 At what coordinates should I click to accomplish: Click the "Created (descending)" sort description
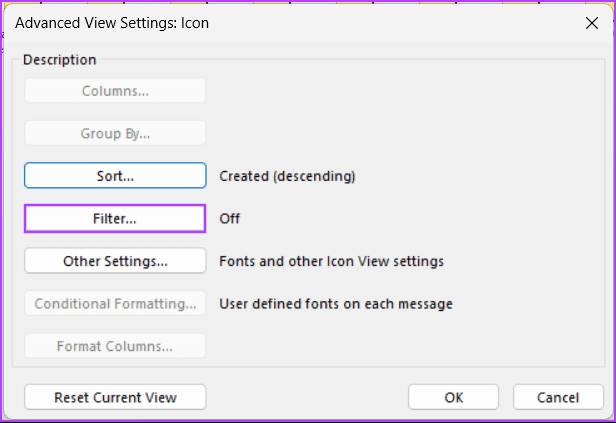pyautogui.click(x=287, y=176)
